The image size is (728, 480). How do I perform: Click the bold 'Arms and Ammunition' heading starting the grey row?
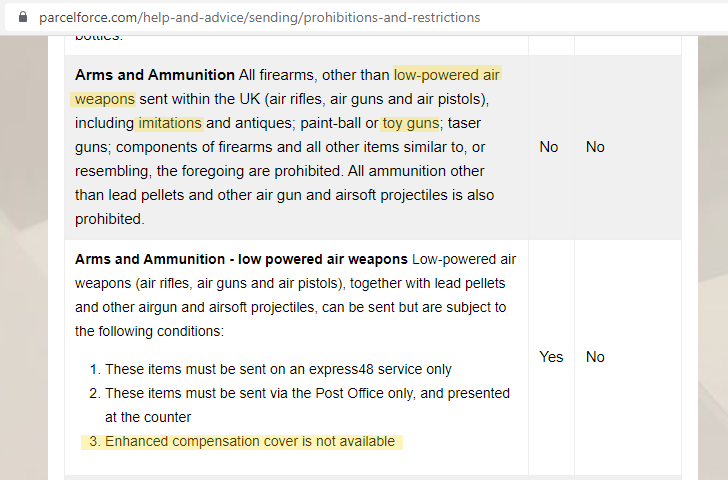pyautogui.click(x=154, y=75)
